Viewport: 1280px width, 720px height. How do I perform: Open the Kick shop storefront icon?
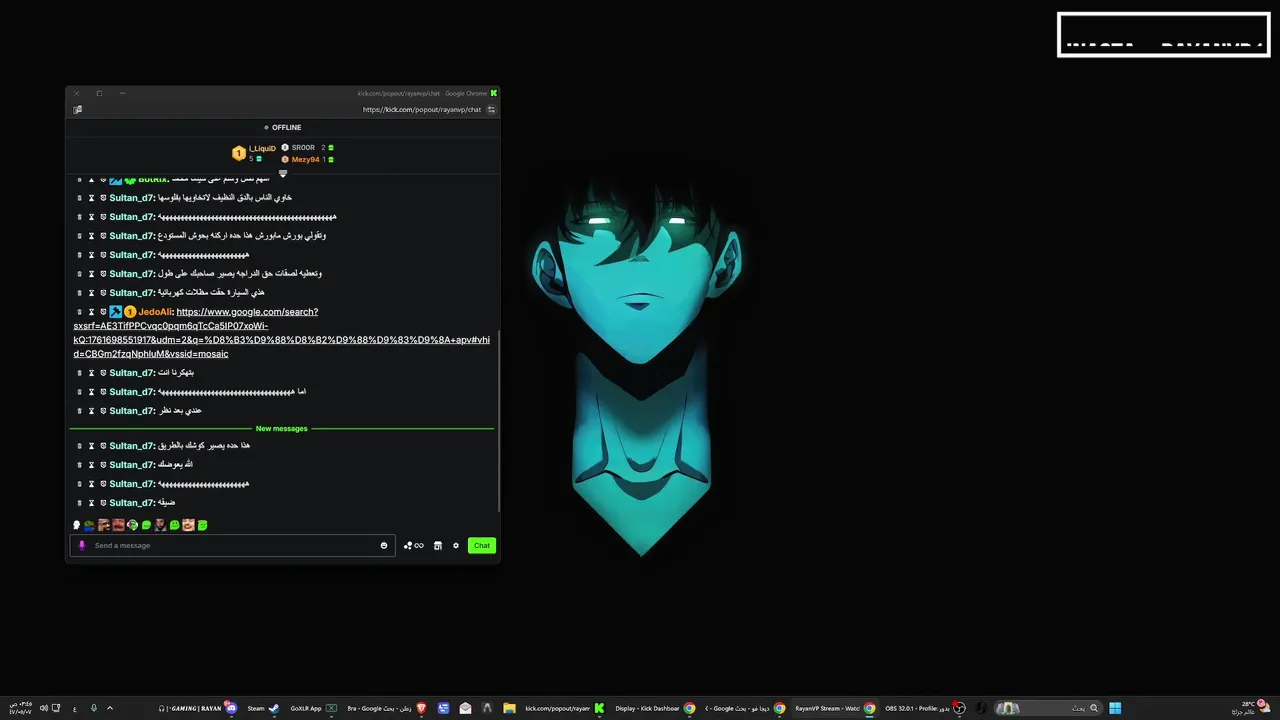pyautogui.click(x=437, y=546)
